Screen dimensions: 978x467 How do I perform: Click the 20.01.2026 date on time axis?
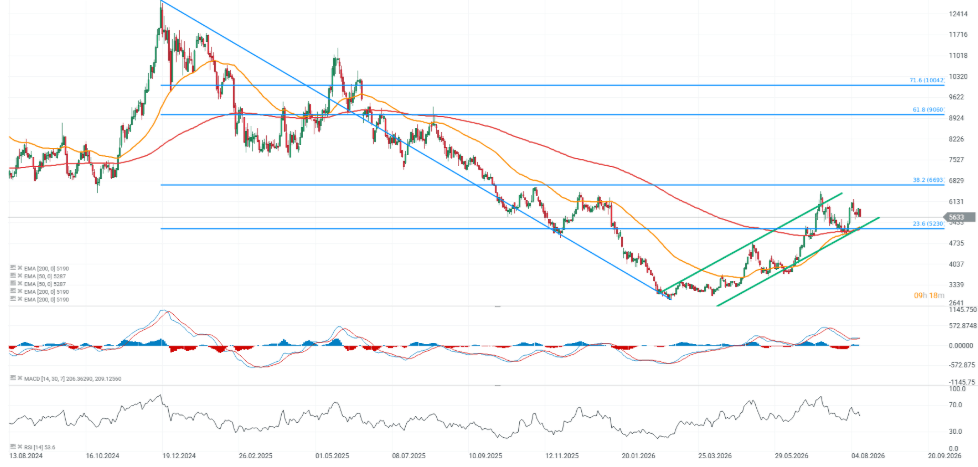(x=638, y=456)
